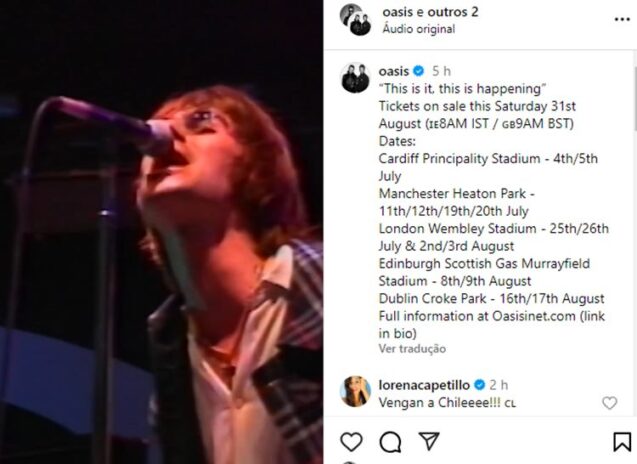The image size is (637, 464).
Task: Click lorenacapetillo's verified badge
Action: pyautogui.click(x=479, y=384)
